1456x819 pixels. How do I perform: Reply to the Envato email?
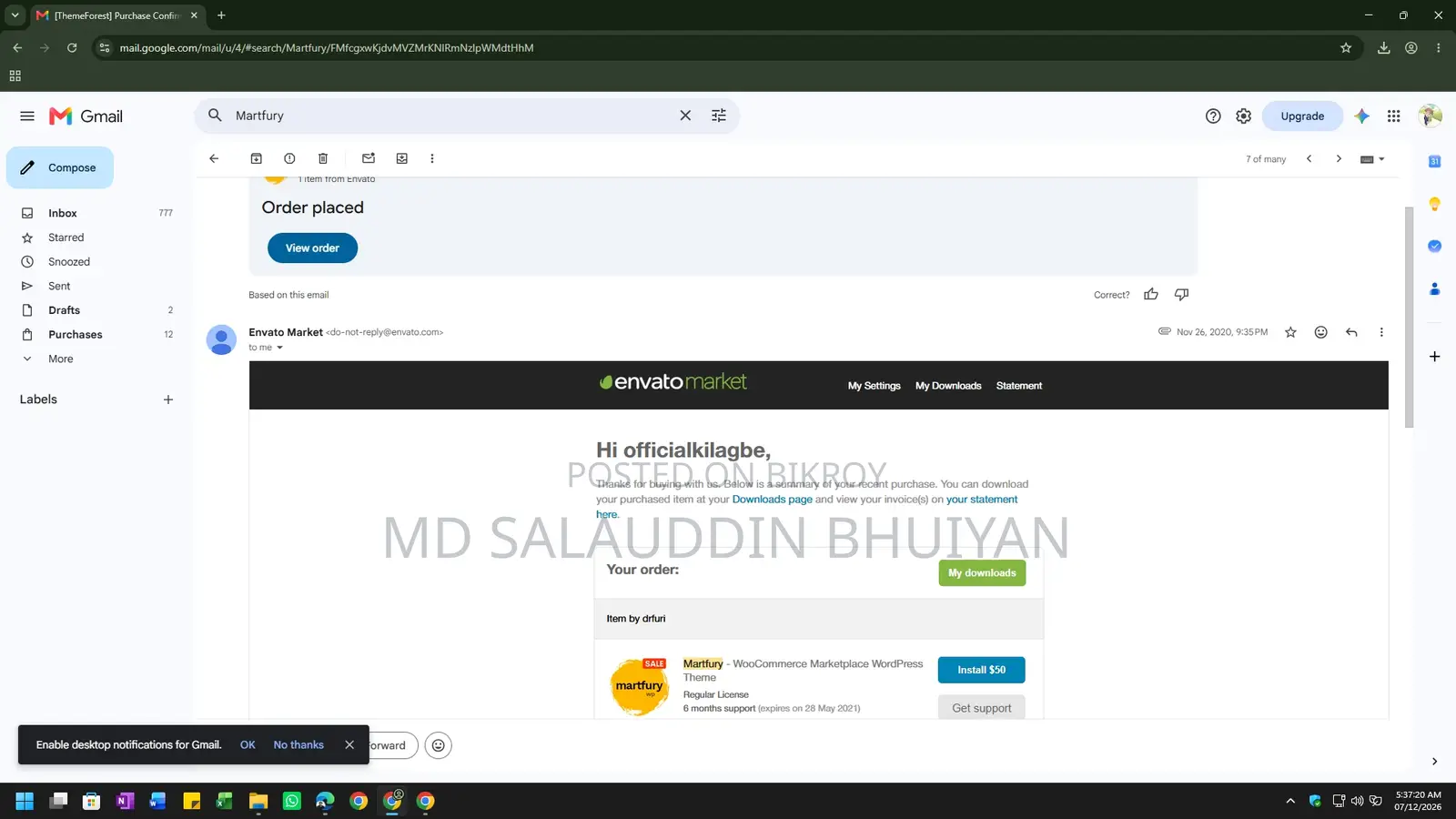tap(1351, 332)
